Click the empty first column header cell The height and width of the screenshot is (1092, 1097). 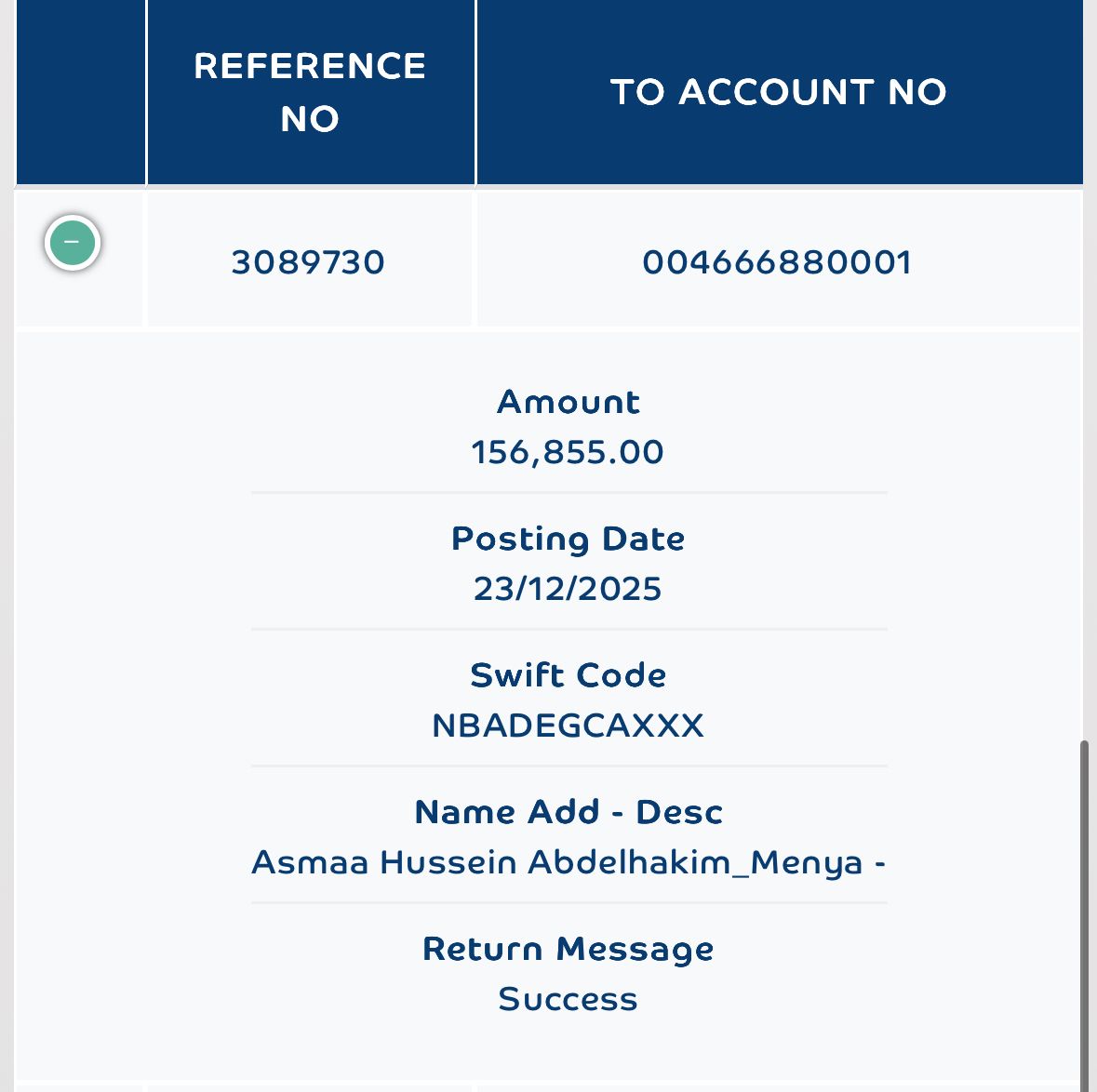[x=80, y=92]
